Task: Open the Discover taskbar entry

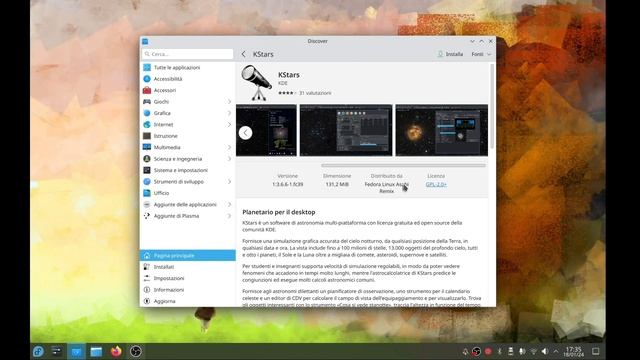Action: click(x=76, y=351)
